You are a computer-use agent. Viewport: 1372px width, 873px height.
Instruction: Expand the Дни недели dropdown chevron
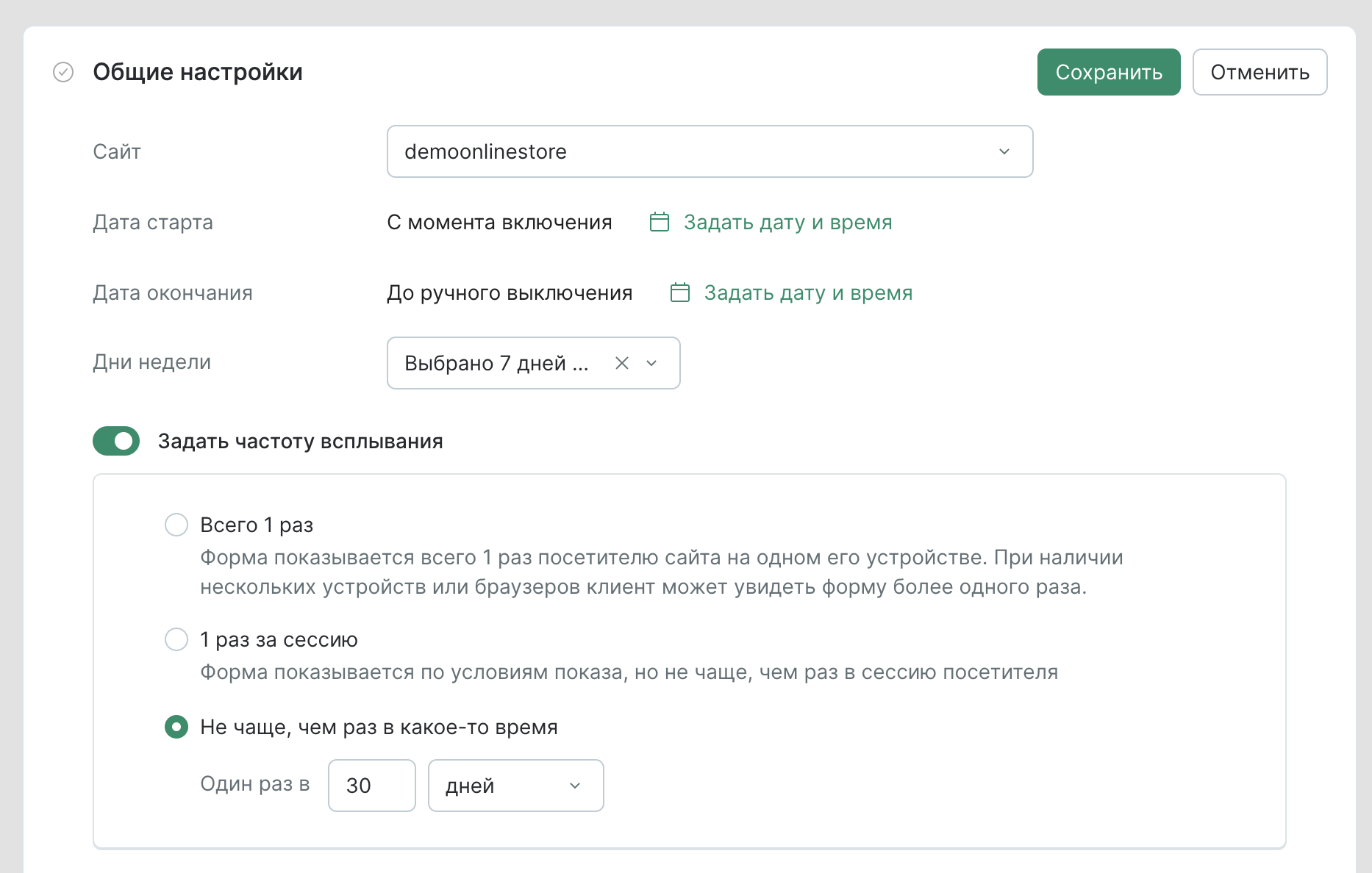pos(651,363)
